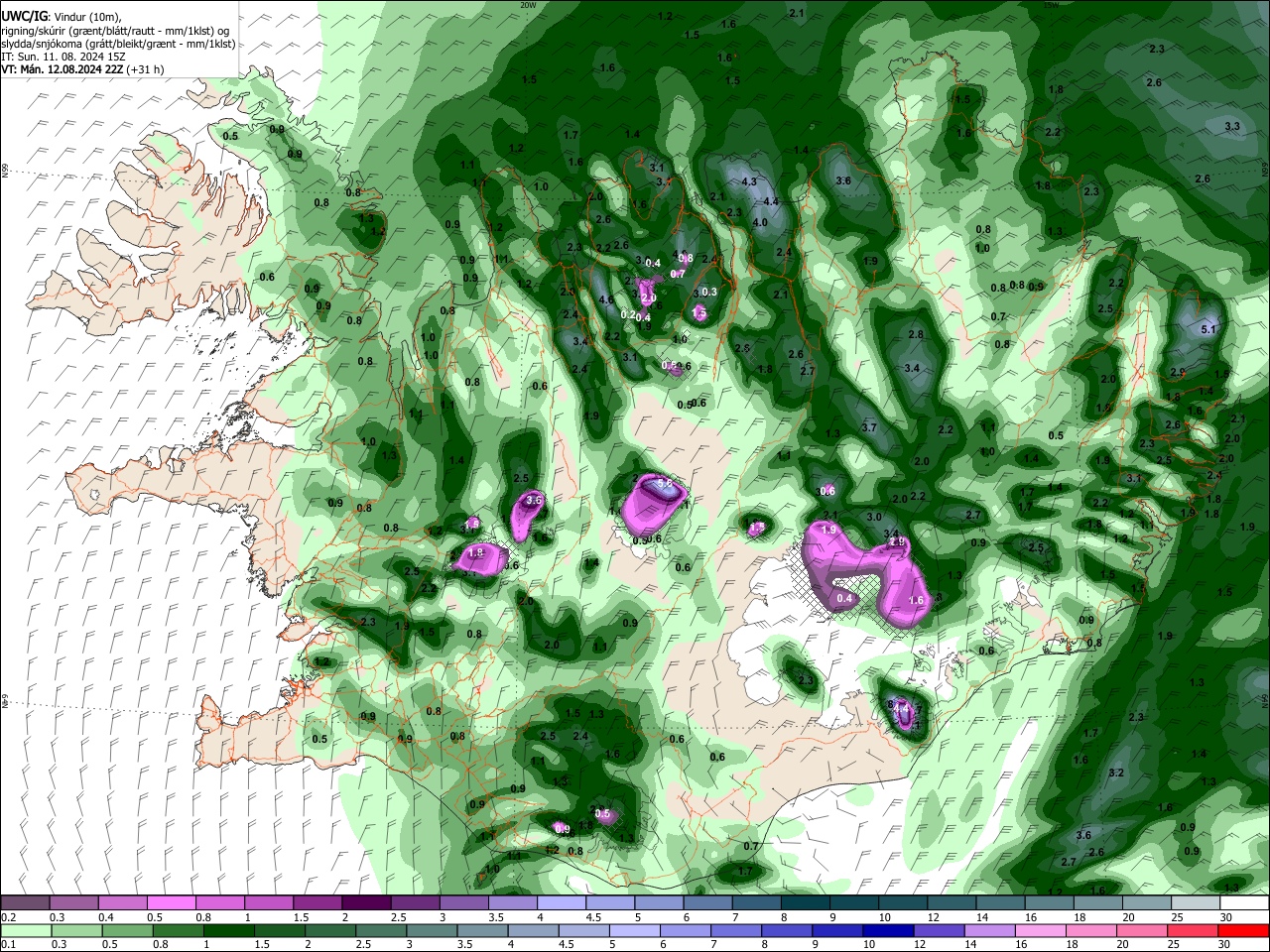1270x952 pixels.
Task: Pick the darkest purple swatch in upper legend row
Action: [365, 902]
